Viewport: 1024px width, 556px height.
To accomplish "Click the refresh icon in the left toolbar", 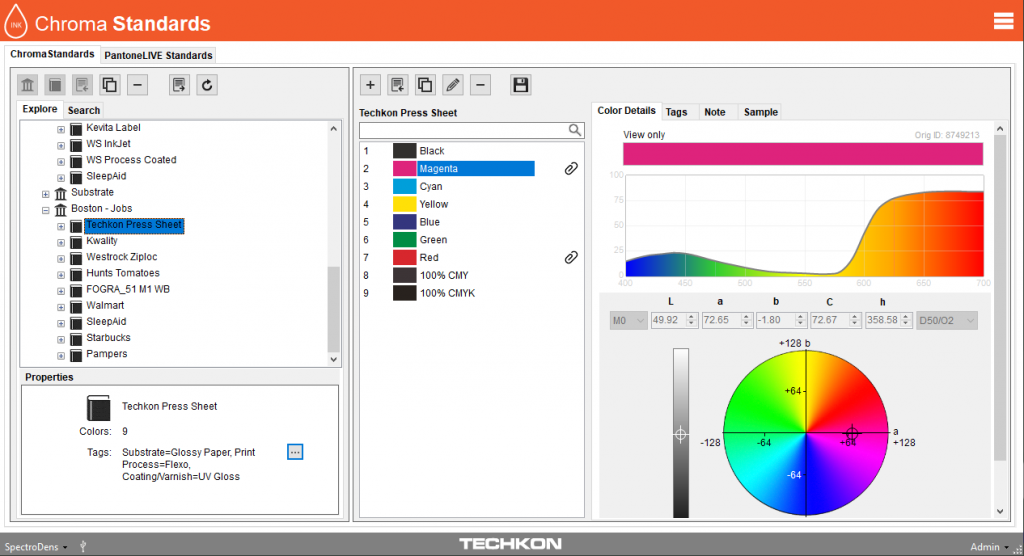I will point(207,85).
